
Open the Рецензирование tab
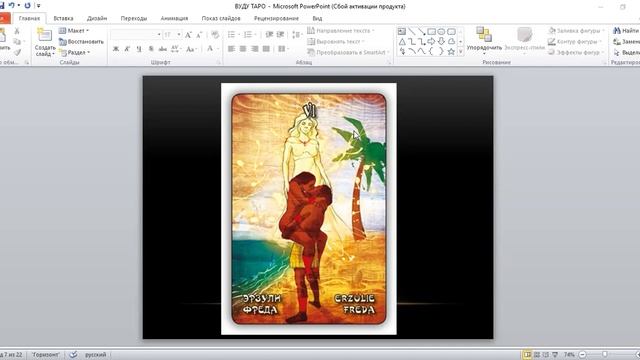tap(276, 18)
